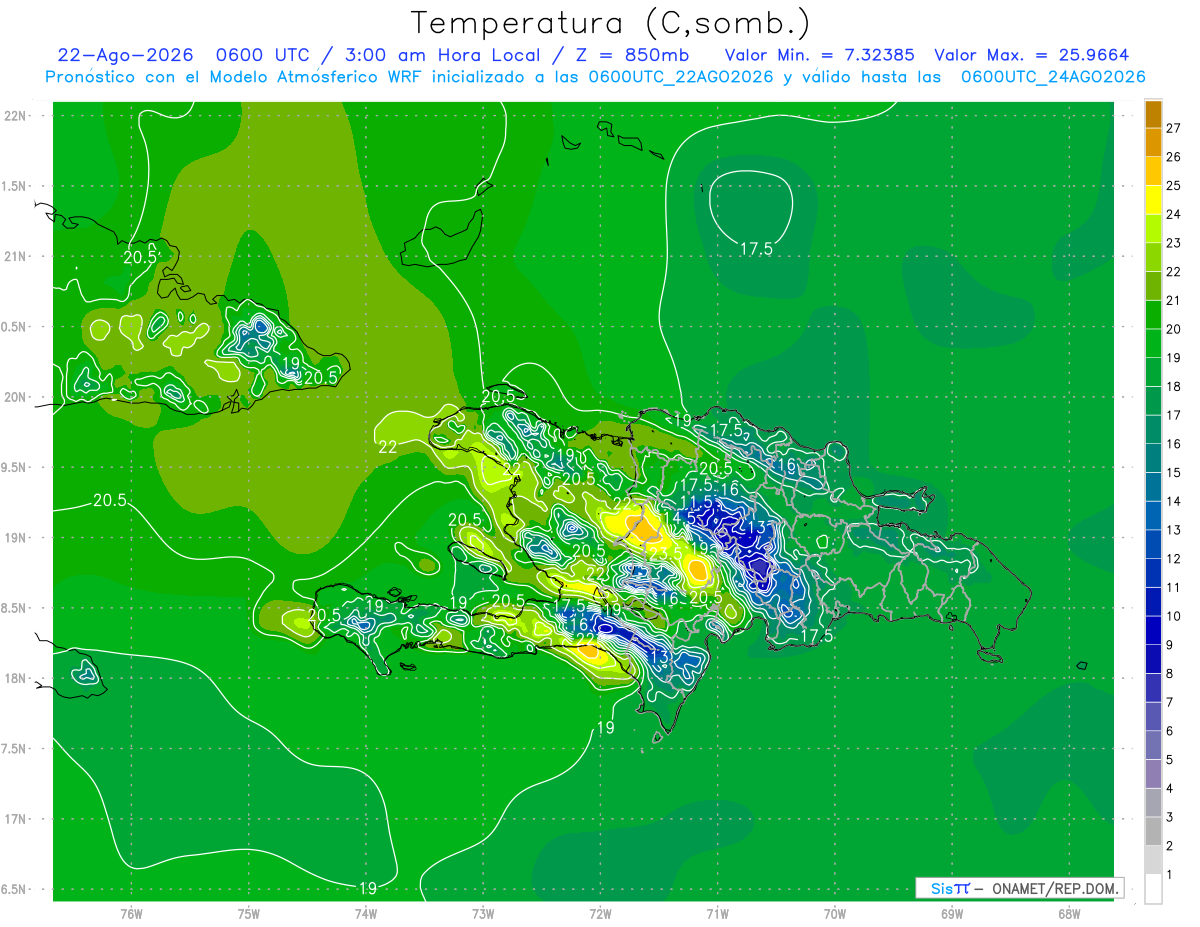Screen dimensions: 1200x927
Task: Click the longitude axis label '74W'
Action: pos(366,913)
